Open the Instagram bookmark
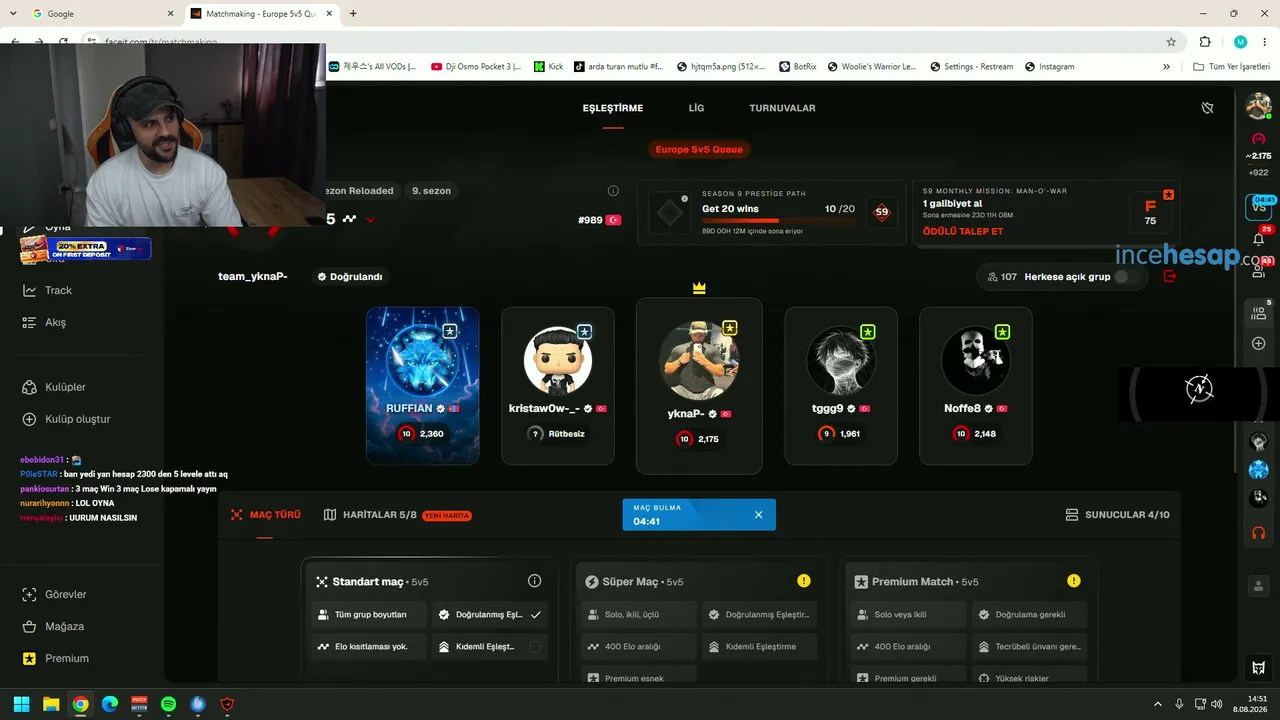The width and height of the screenshot is (1280, 720). point(1048,67)
